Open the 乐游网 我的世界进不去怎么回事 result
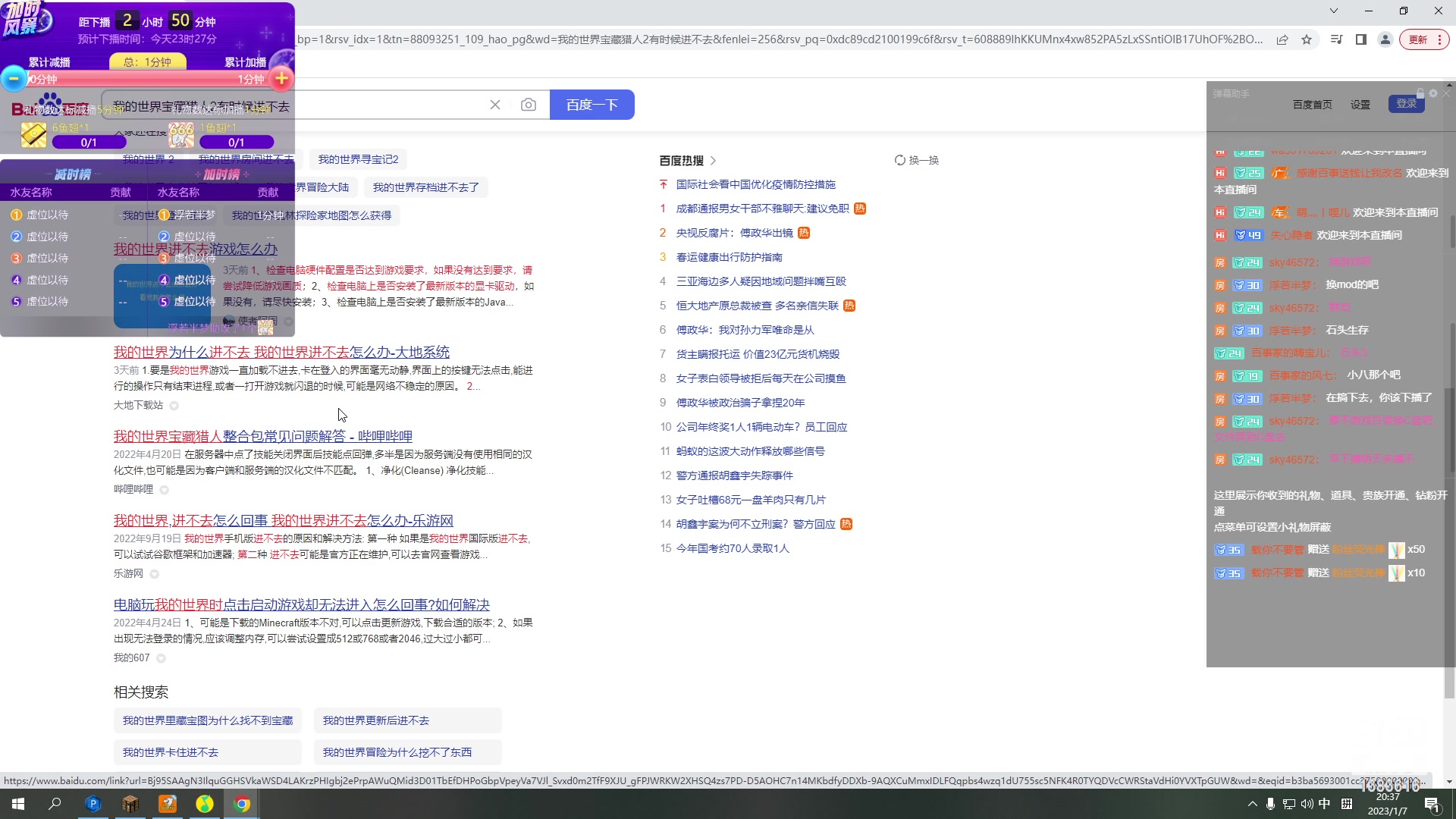 pyautogui.click(x=284, y=520)
